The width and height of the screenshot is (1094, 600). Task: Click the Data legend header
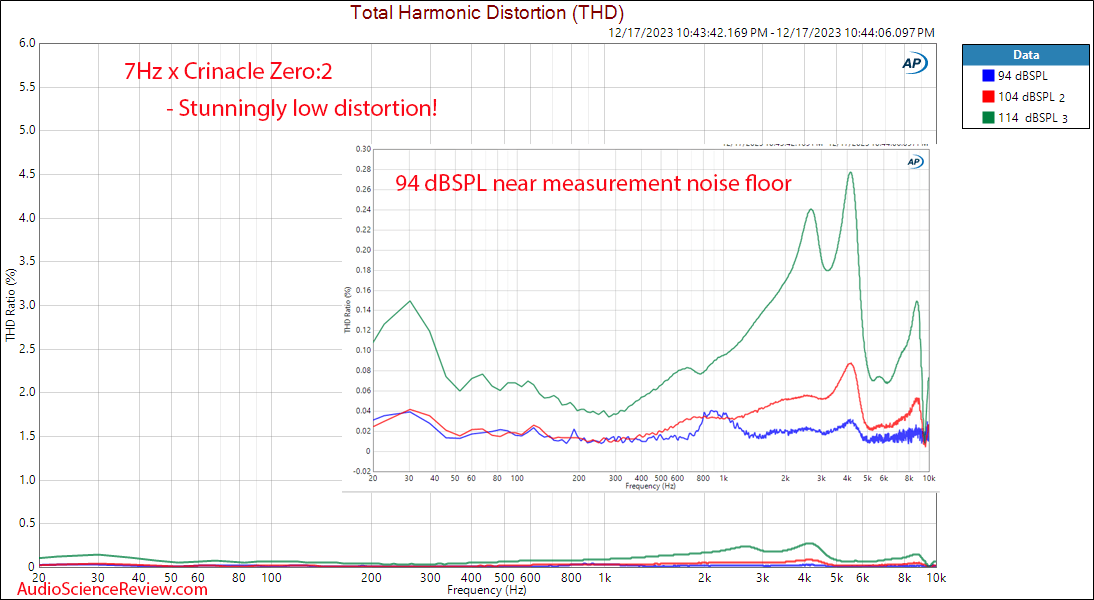click(1027, 54)
